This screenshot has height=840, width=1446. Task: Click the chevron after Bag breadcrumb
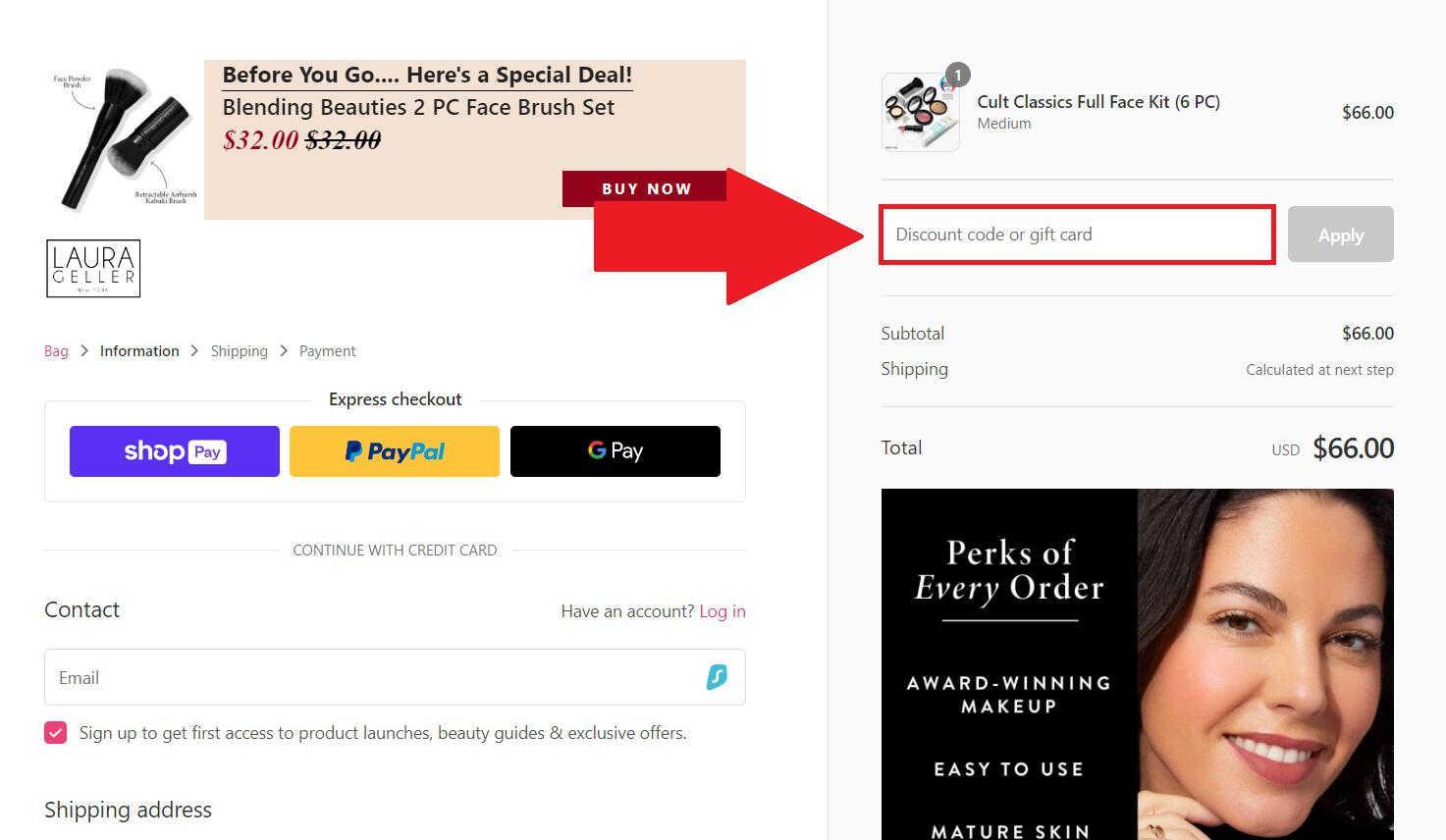[84, 350]
